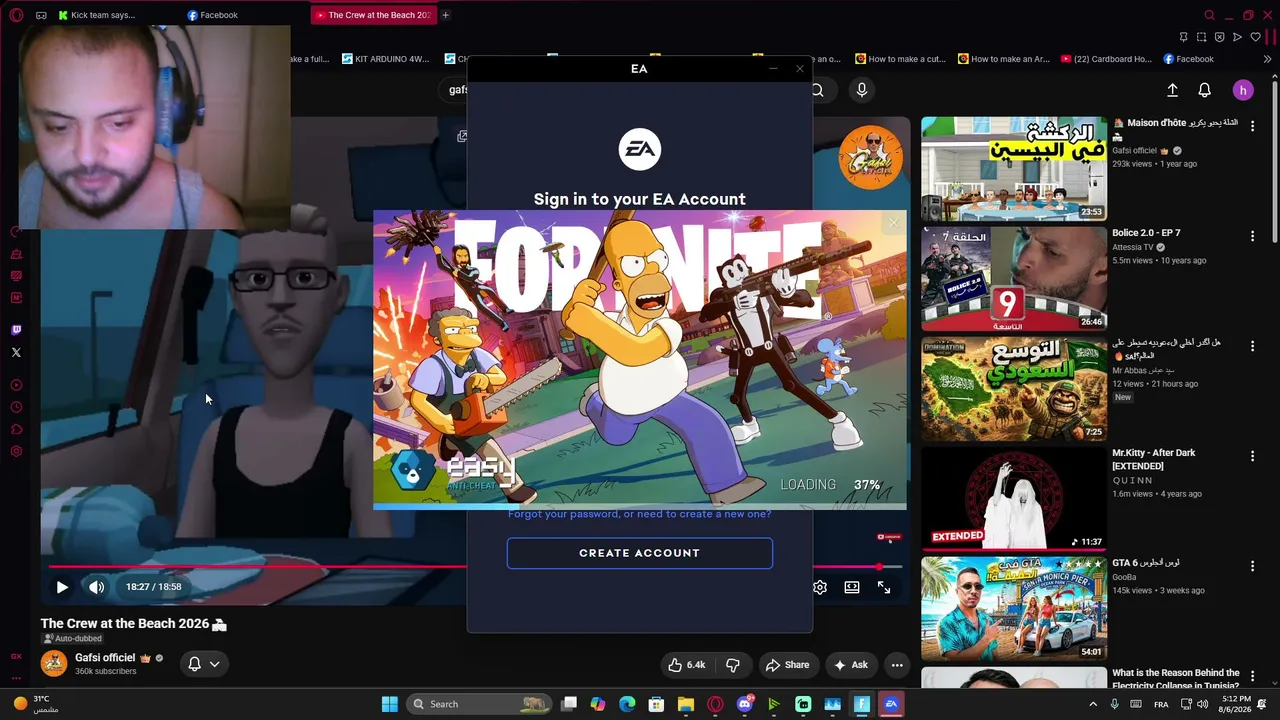
Task: Open the Cardboard Ho YouTube bookmark
Action: [1106, 59]
